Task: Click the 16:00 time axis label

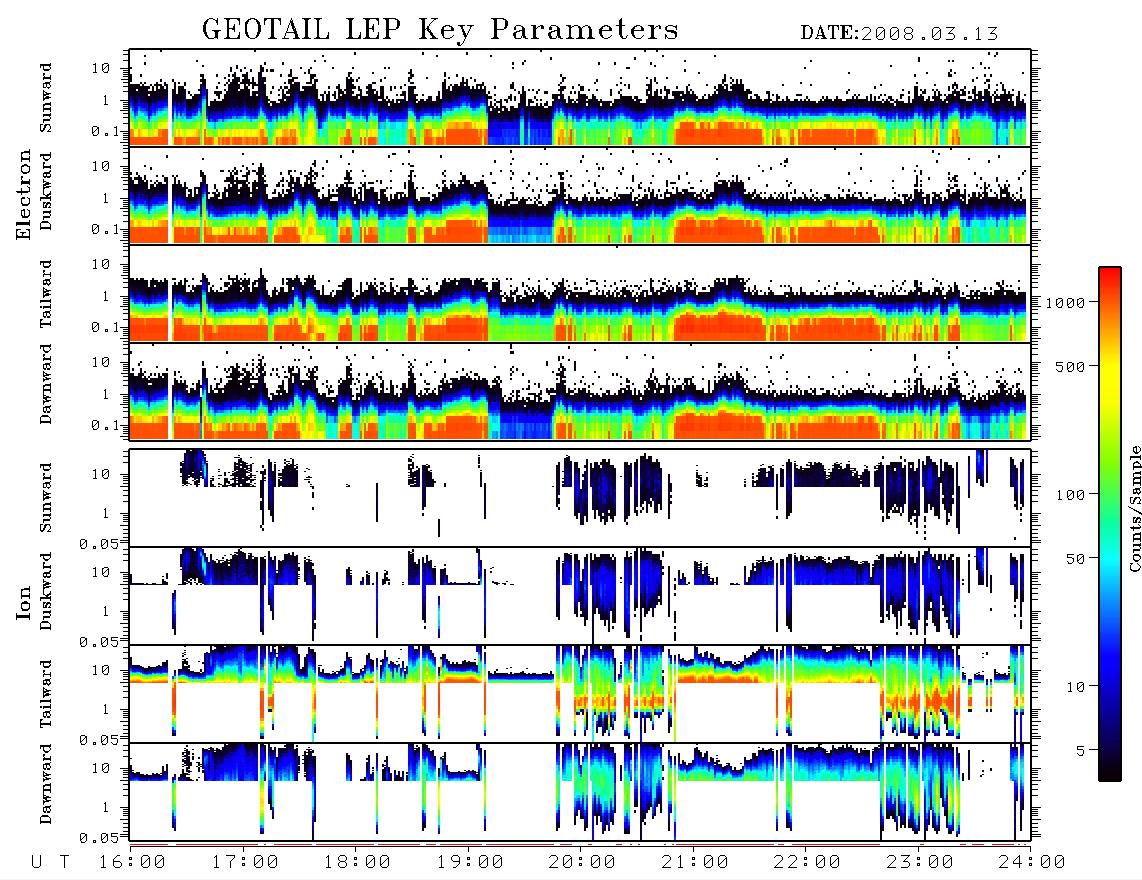Action: tap(133, 863)
